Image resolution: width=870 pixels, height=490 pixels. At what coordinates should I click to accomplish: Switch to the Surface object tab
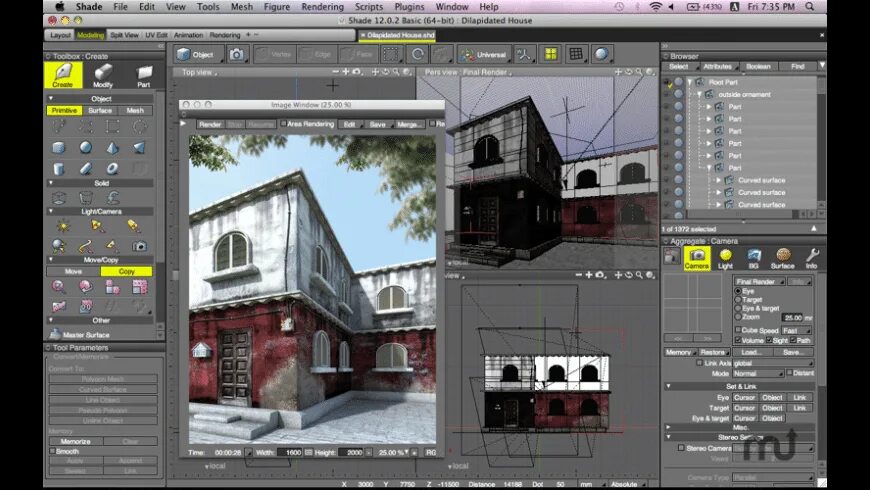point(100,110)
